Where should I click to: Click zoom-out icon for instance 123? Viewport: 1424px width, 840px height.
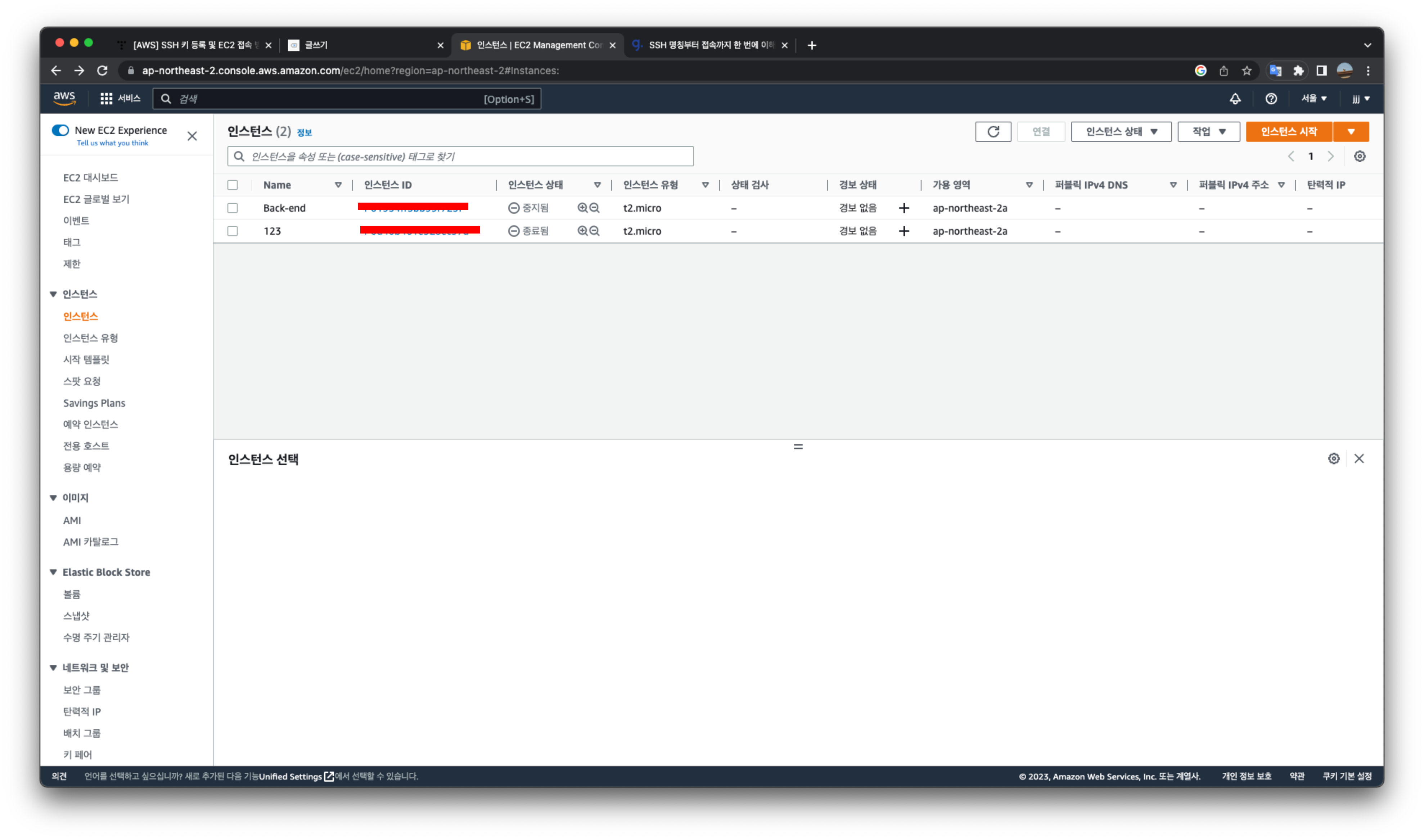coord(594,231)
